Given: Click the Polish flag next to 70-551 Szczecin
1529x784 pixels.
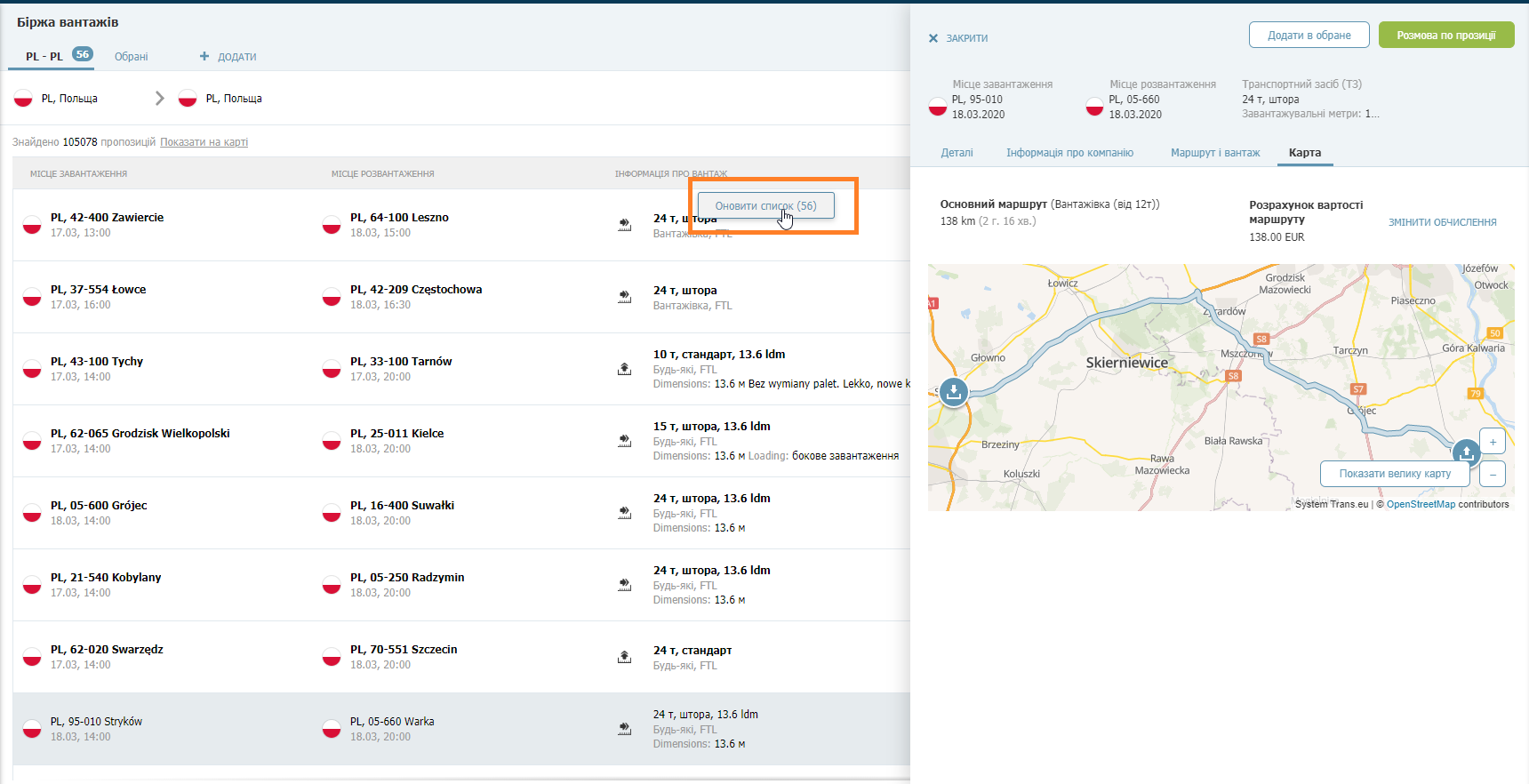Looking at the screenshot, I should (x=332, y=657).
